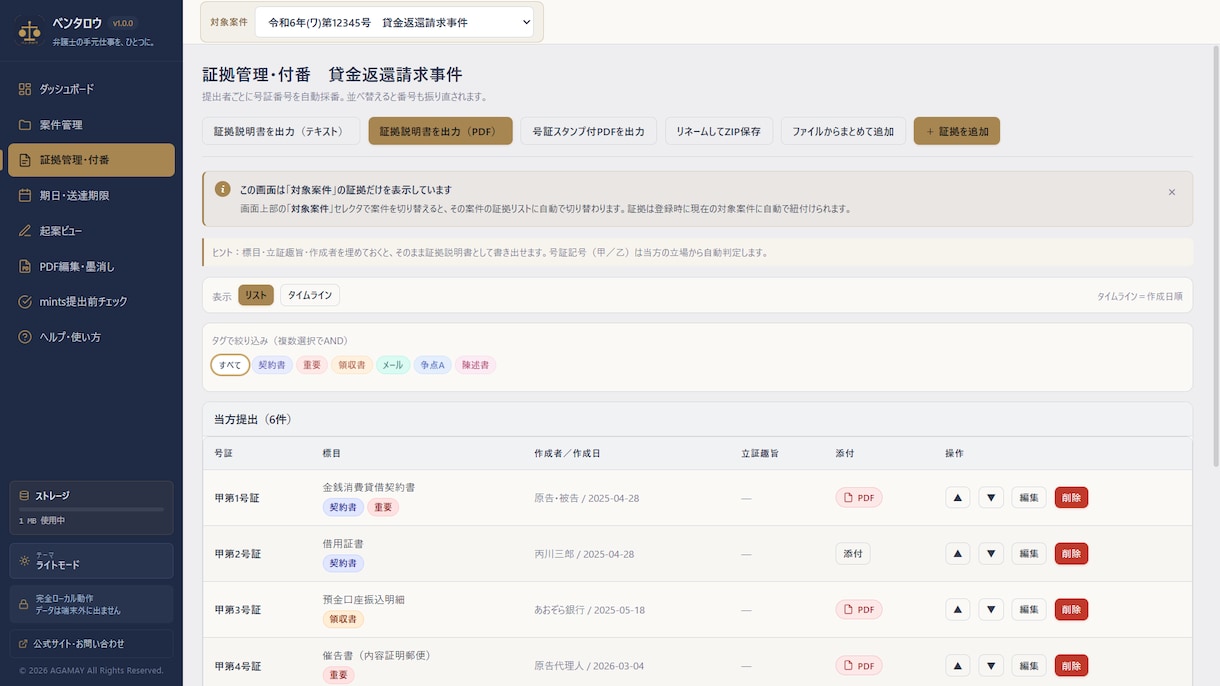The image size is (1220, 686).
Task: Move 甲第2号証 up with arrow
Action: (957, 553)
